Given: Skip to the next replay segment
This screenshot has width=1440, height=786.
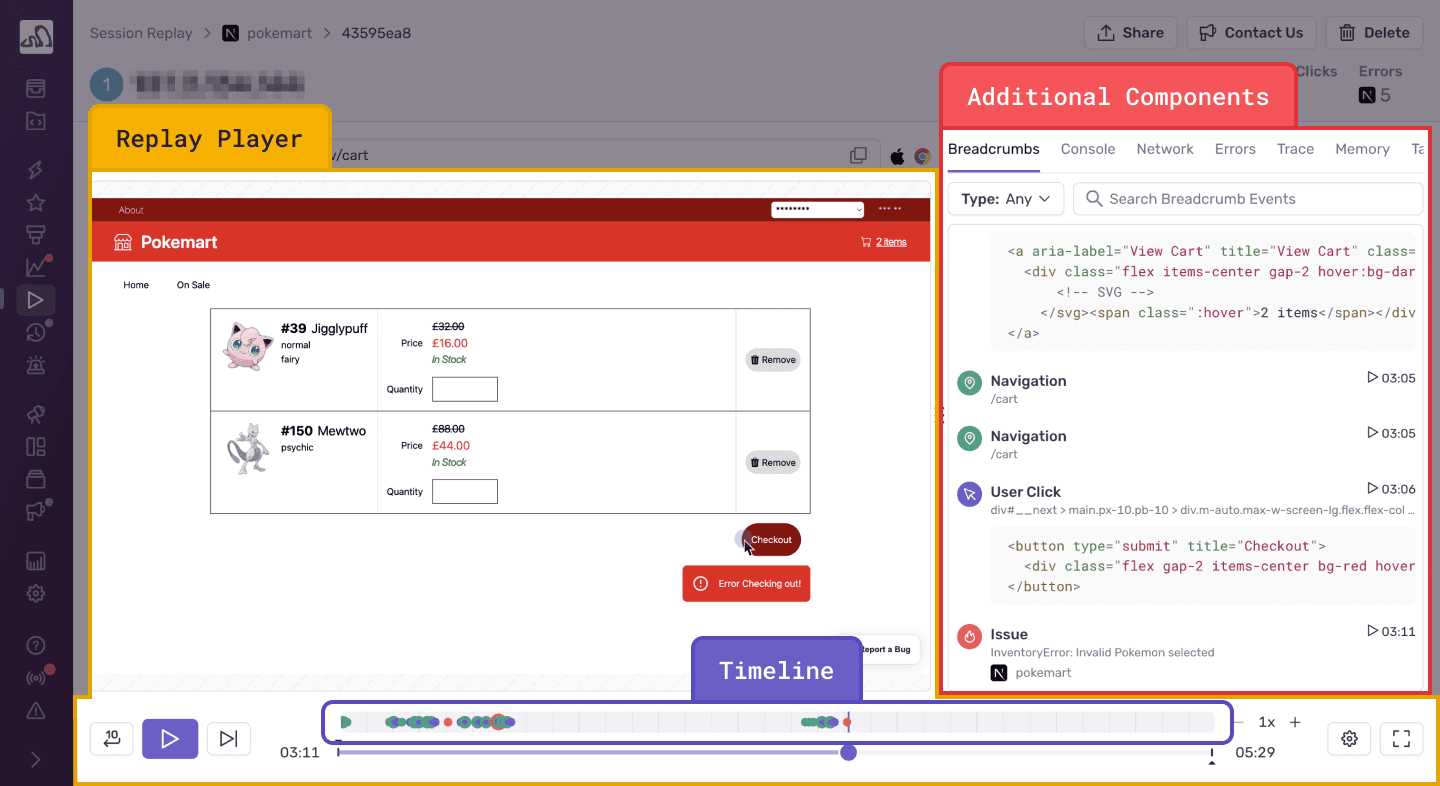Looking at the screenshot, I should [x=228, y=738].
